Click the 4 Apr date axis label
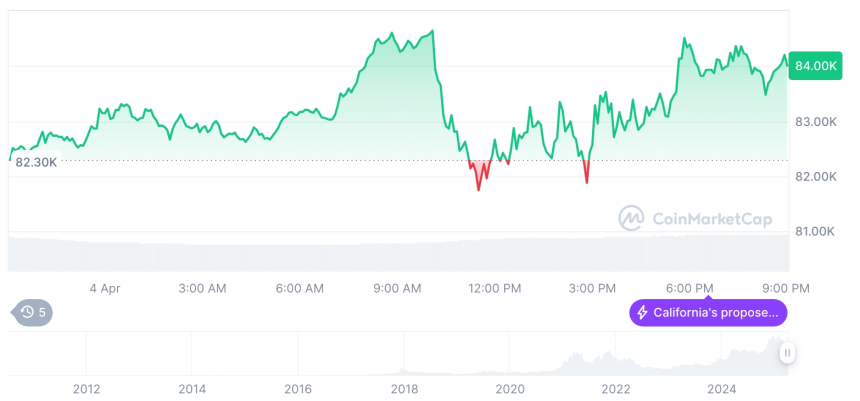Image resolution: width=860 pixels, height=401 pixels. [105, 288]
